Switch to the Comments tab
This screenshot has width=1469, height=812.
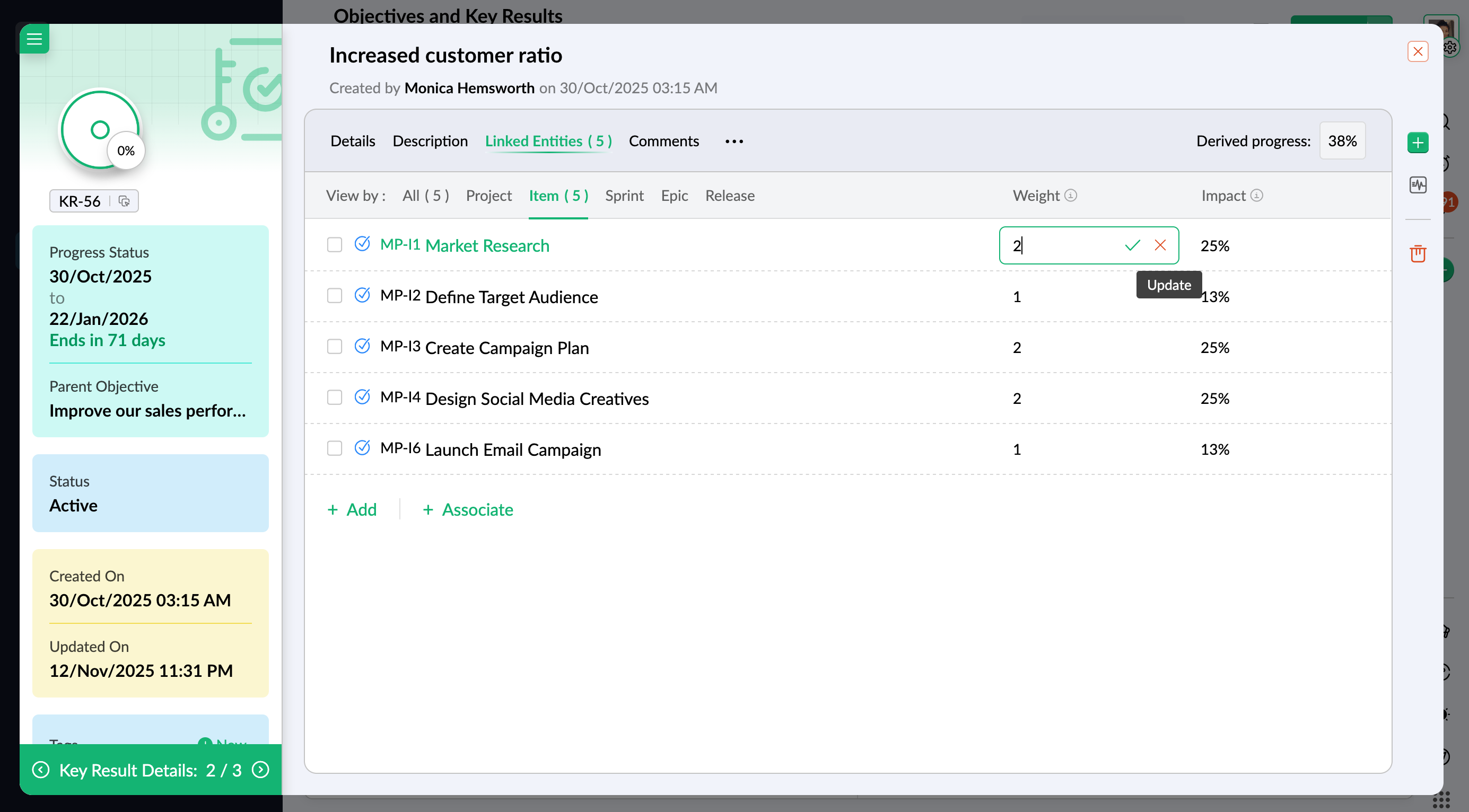pos(663,142)
